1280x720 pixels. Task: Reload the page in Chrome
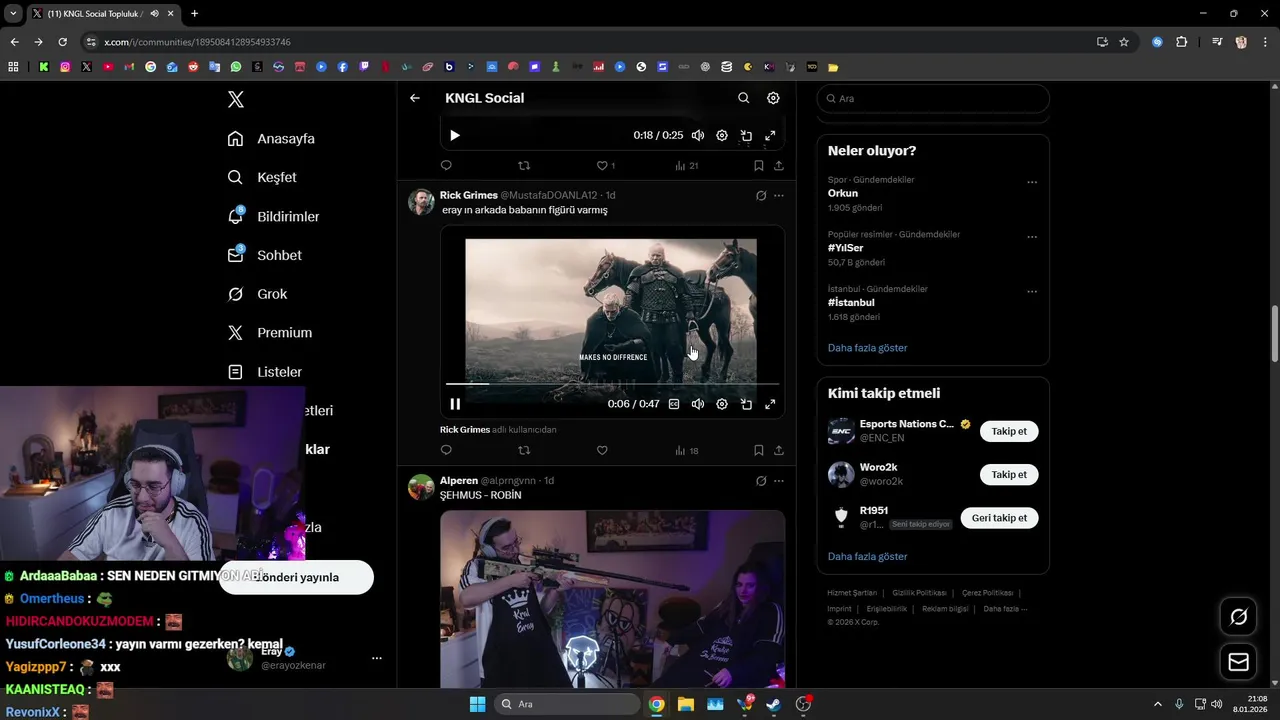coord(62,42)
